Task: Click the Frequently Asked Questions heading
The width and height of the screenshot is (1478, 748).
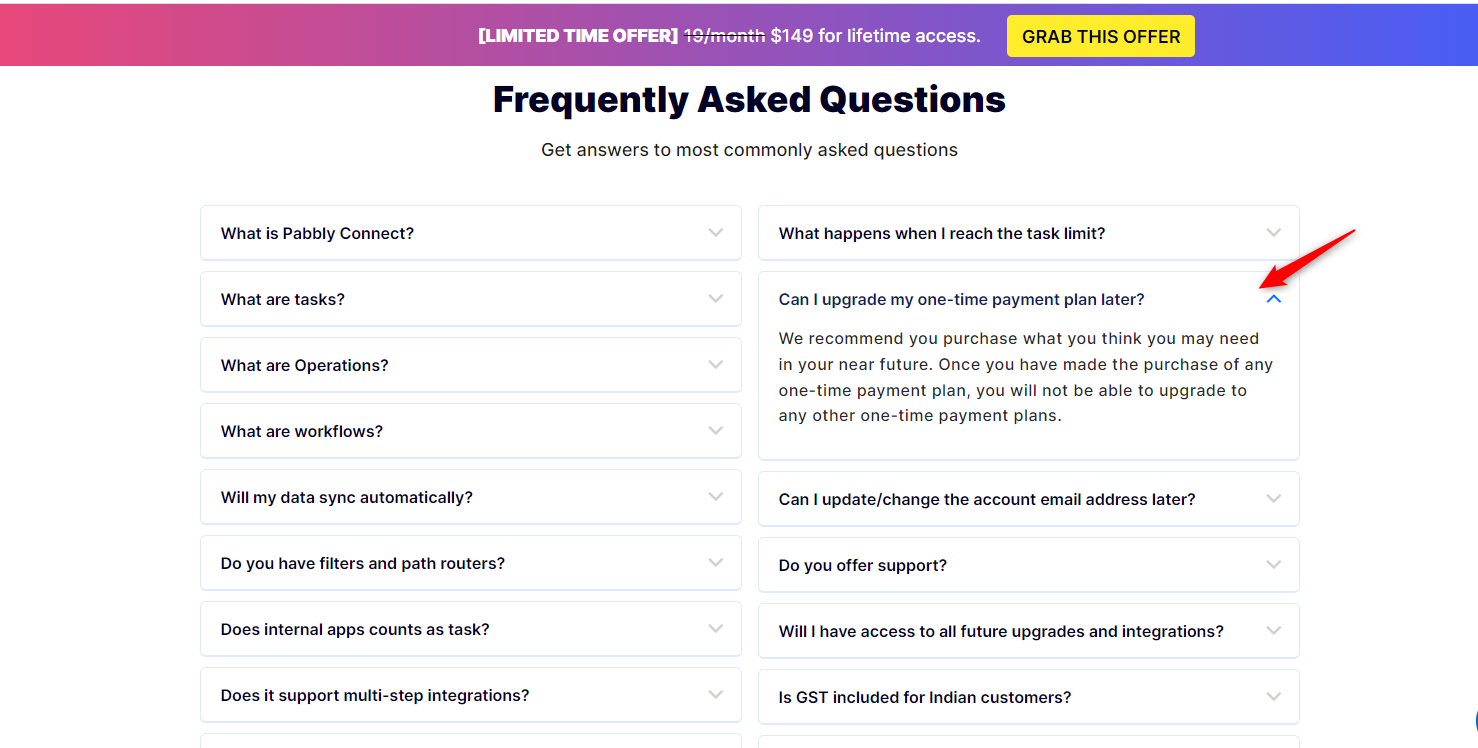Action: click(749, 99)
